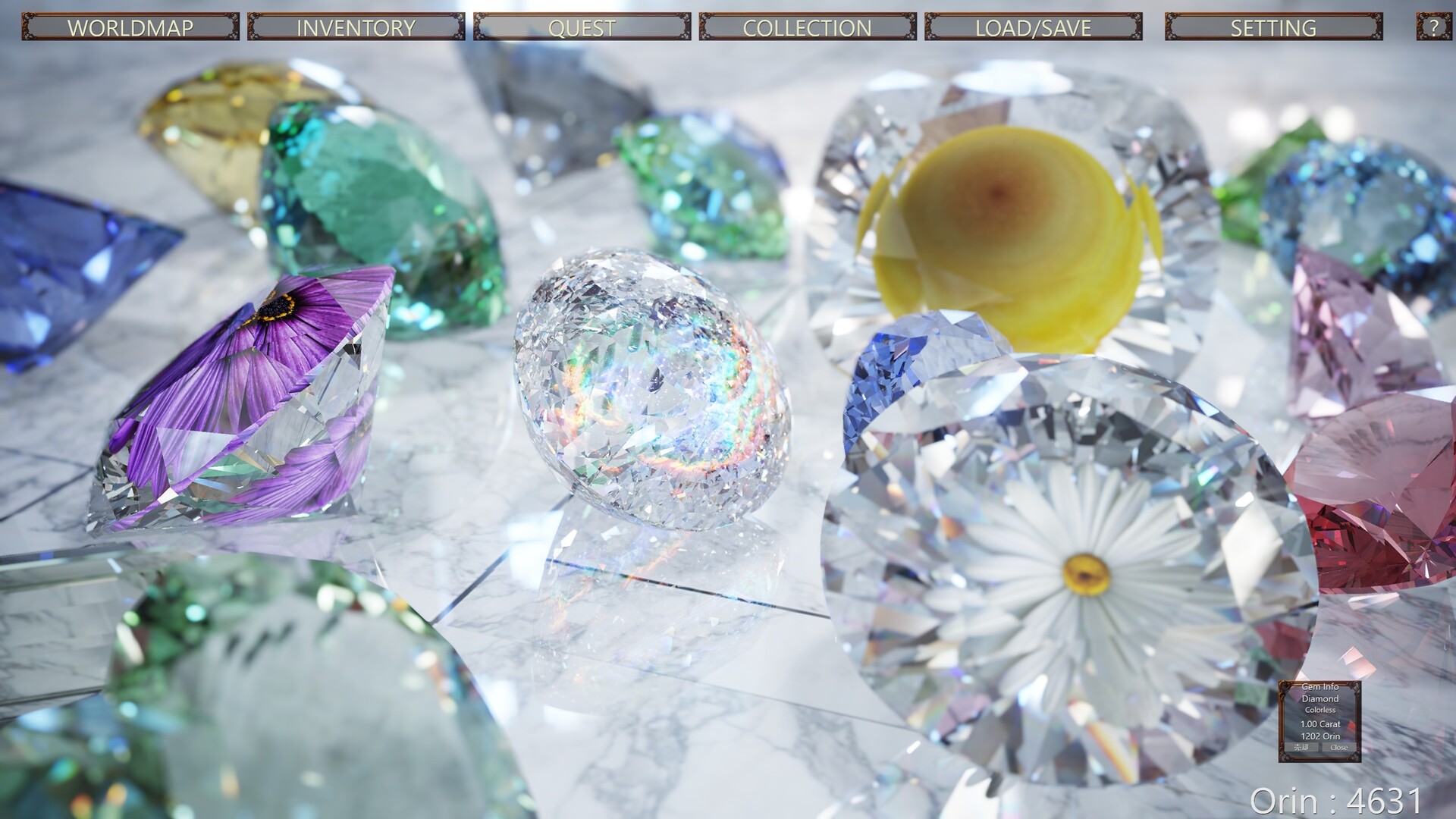Open the INVENTORY screen
This screenshot has width=1456, height=819.
click(355, 27)
